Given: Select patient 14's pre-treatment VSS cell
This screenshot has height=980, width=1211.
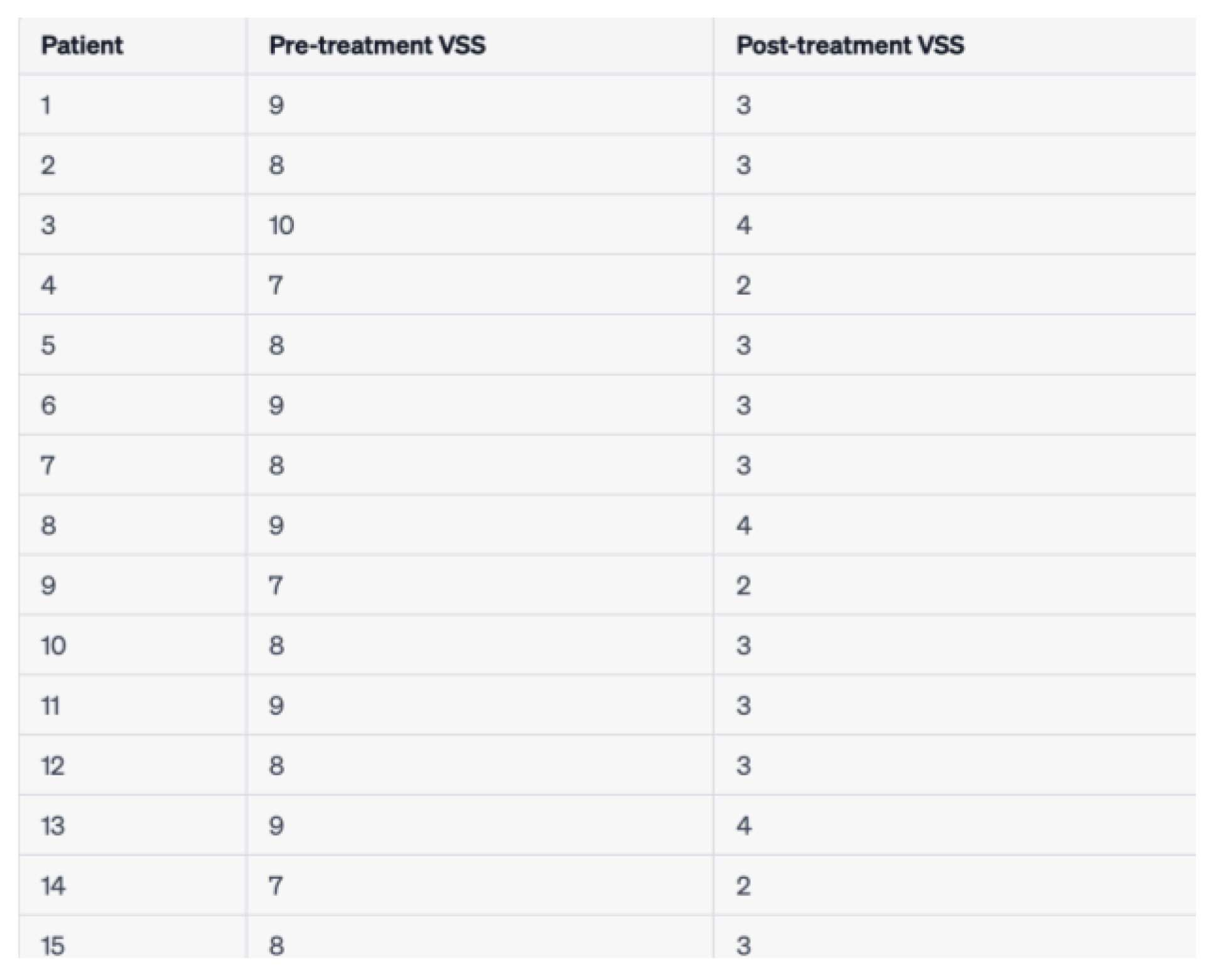Looking at the screenshot, I should tap(276, 886).
